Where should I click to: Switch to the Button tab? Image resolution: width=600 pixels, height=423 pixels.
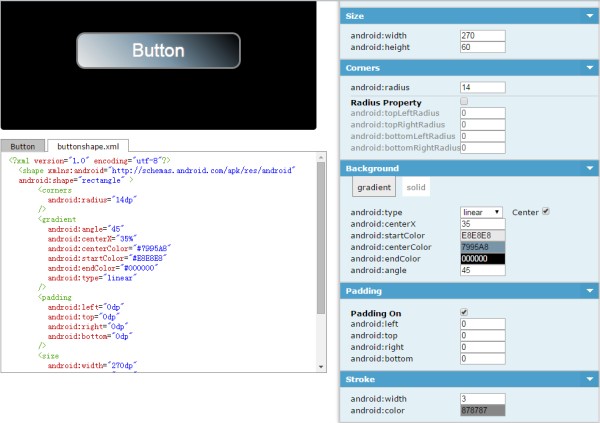tap(23, 146)
